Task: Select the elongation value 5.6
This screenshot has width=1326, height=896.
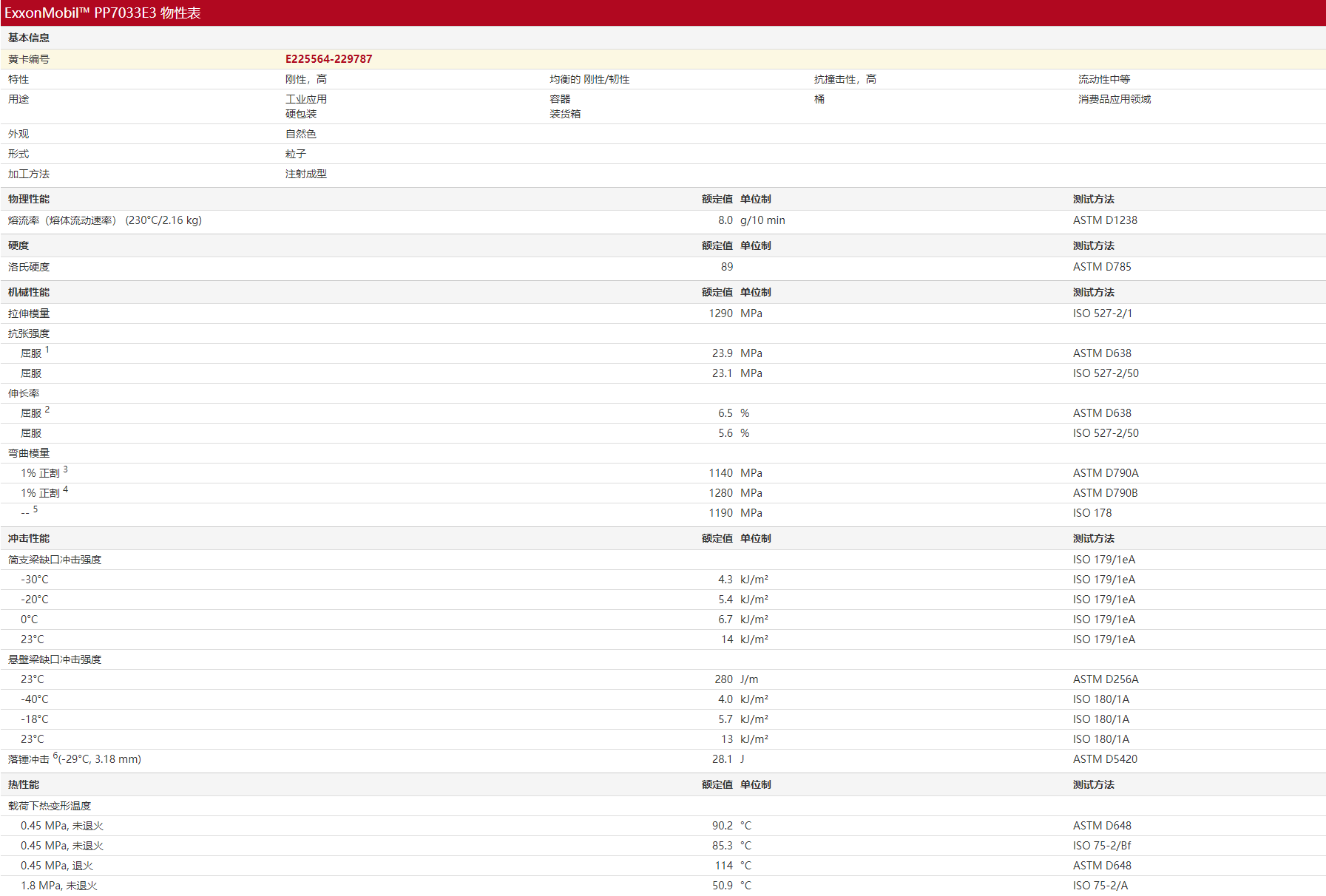Action: 725,433
